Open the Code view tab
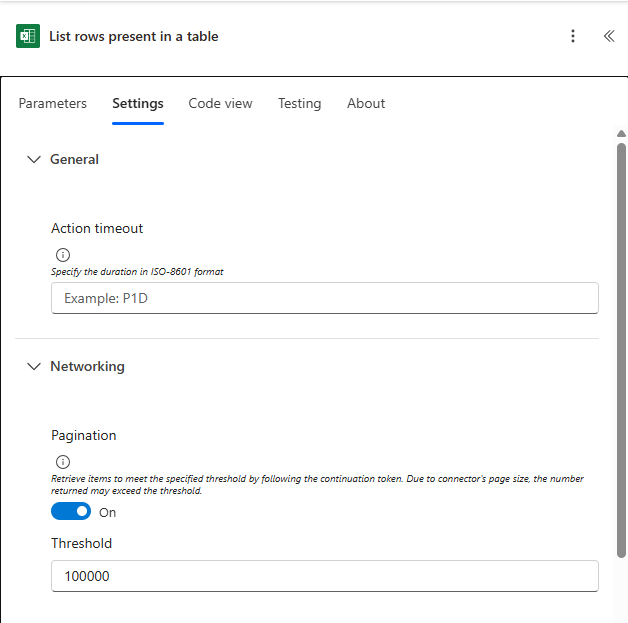 click(220, 103)
